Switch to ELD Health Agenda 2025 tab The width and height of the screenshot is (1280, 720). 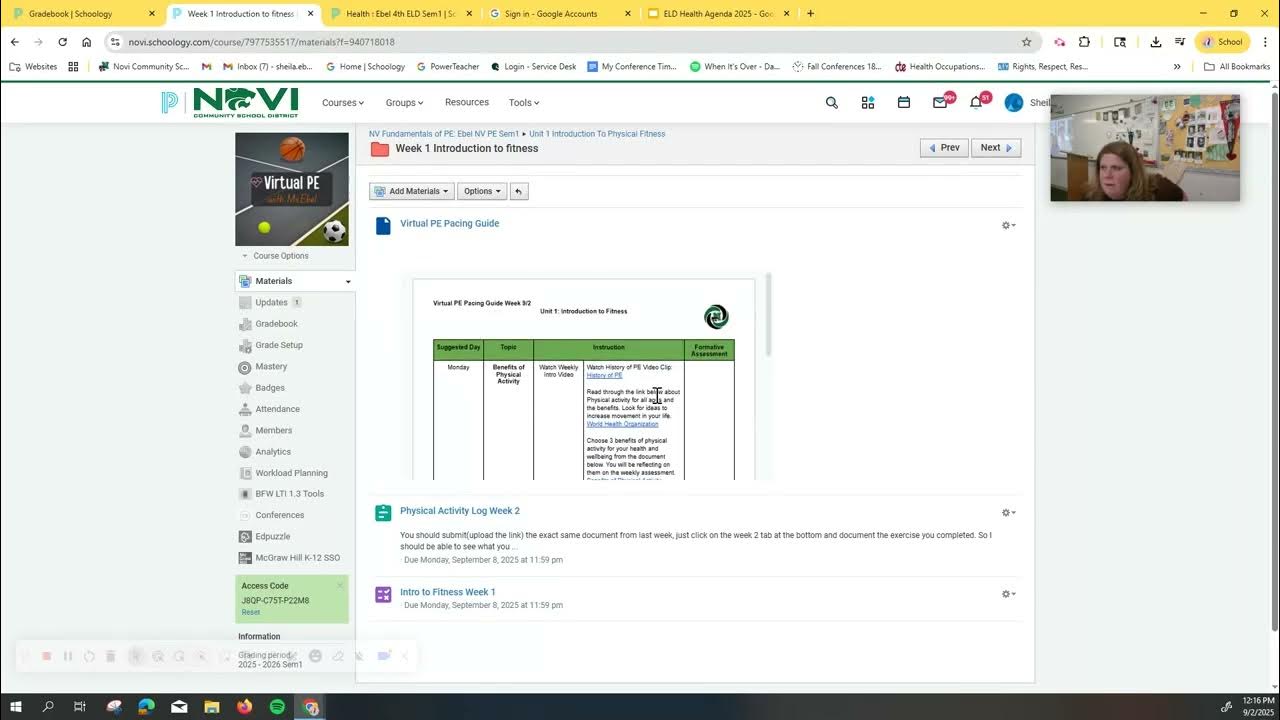718,14
